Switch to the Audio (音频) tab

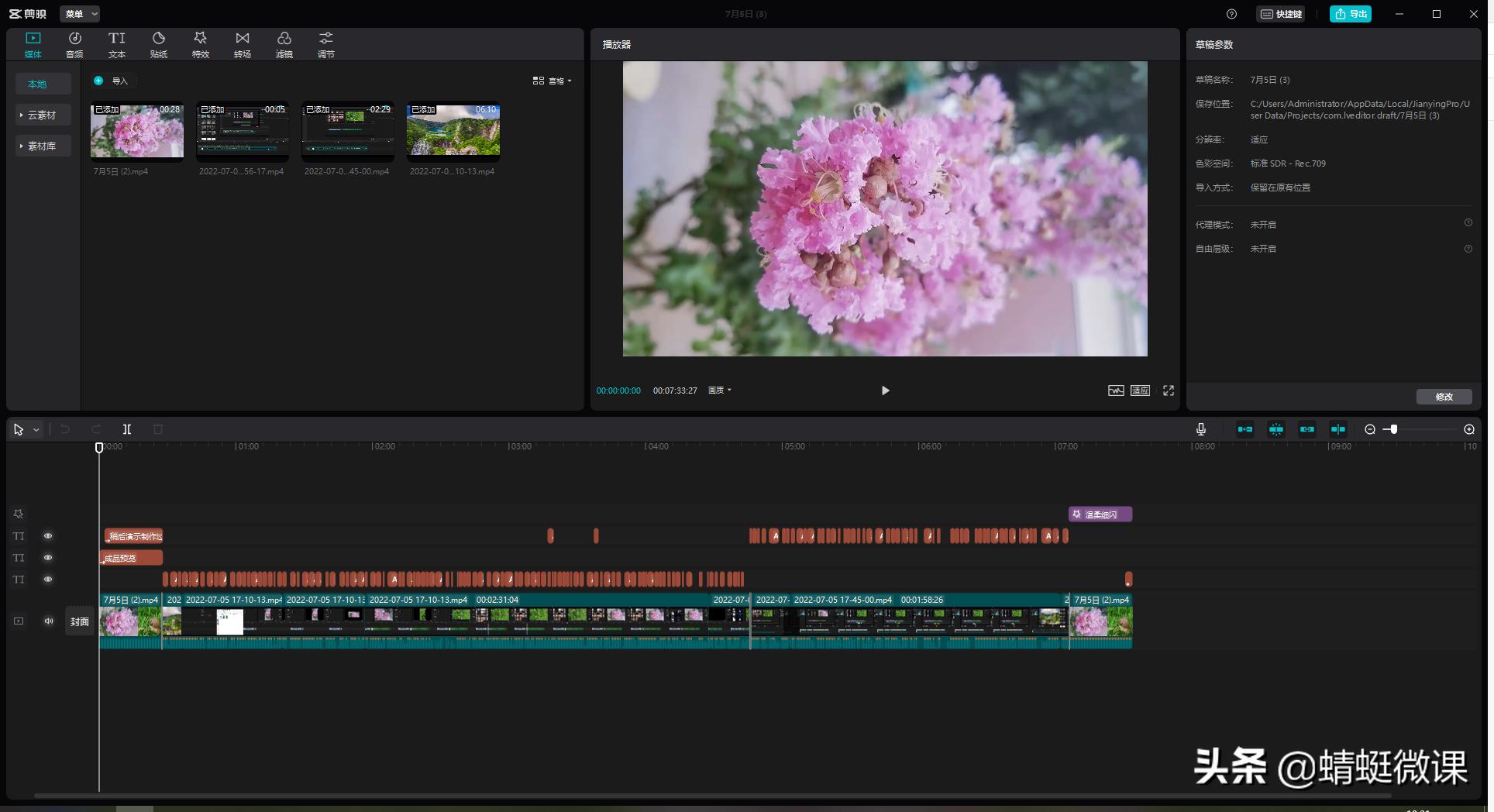pyautogui.click(x=74, y=44)
